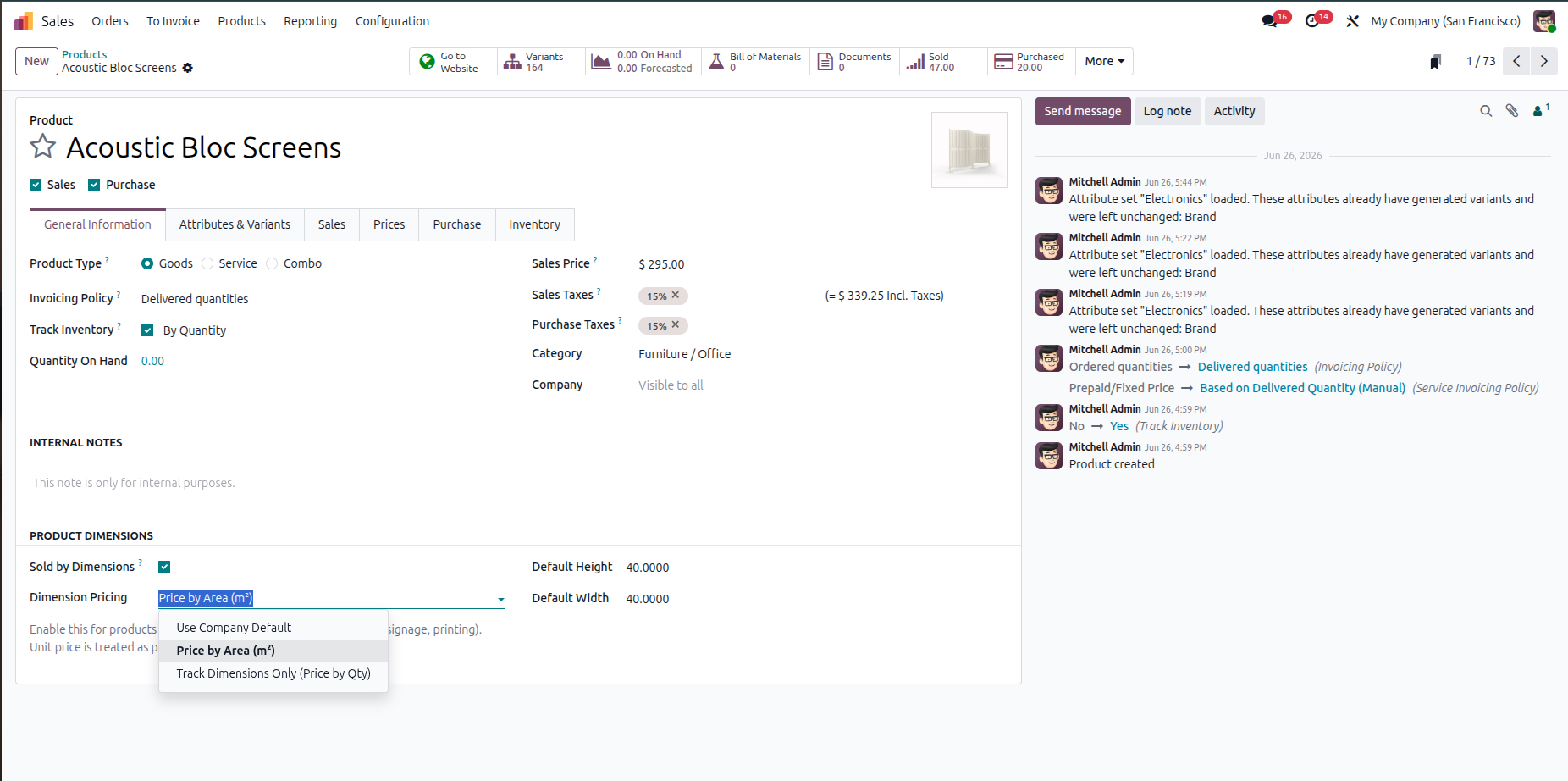
Task: Uncheck the Sales checkbox
Action: [x=36, y=185]
